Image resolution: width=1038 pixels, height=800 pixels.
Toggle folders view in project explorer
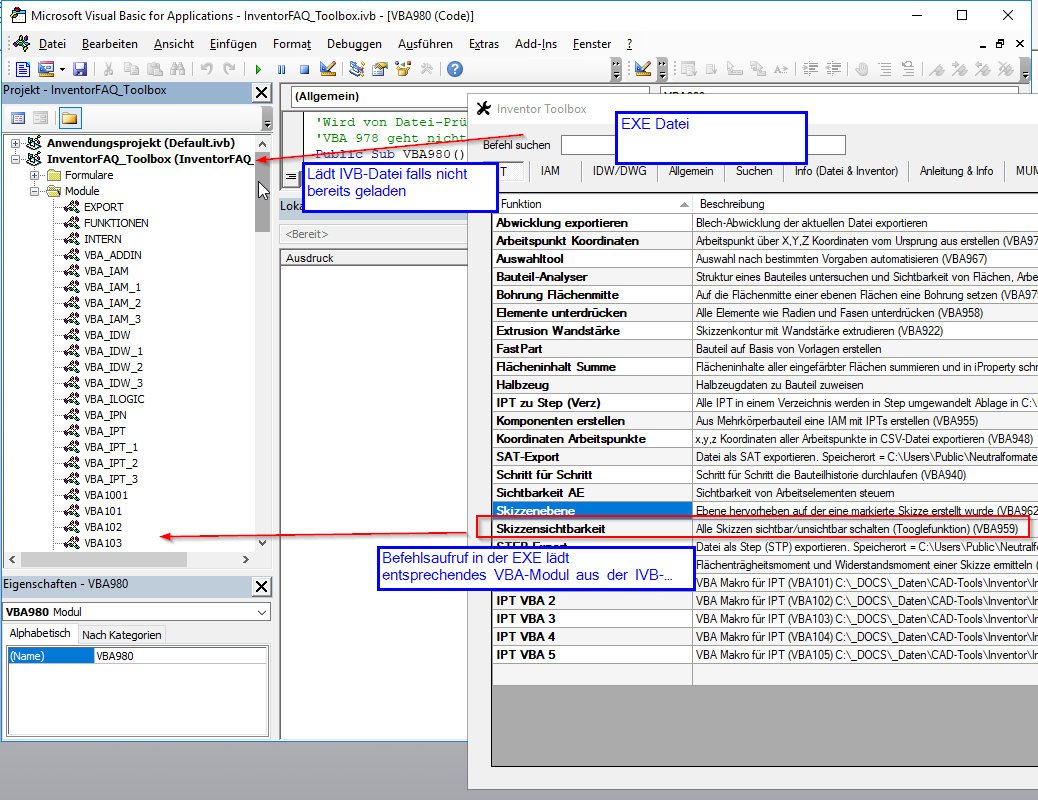69,118
